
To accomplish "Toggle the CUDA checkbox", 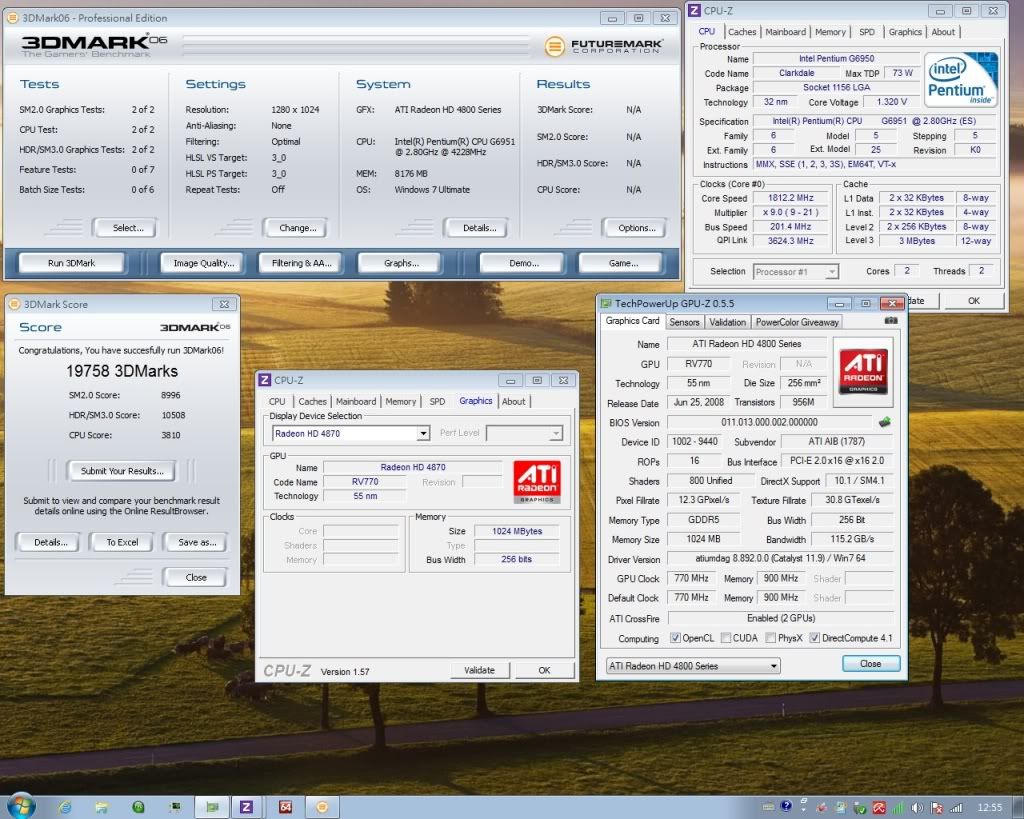I will pyautogui.click(x=725, y=638).
